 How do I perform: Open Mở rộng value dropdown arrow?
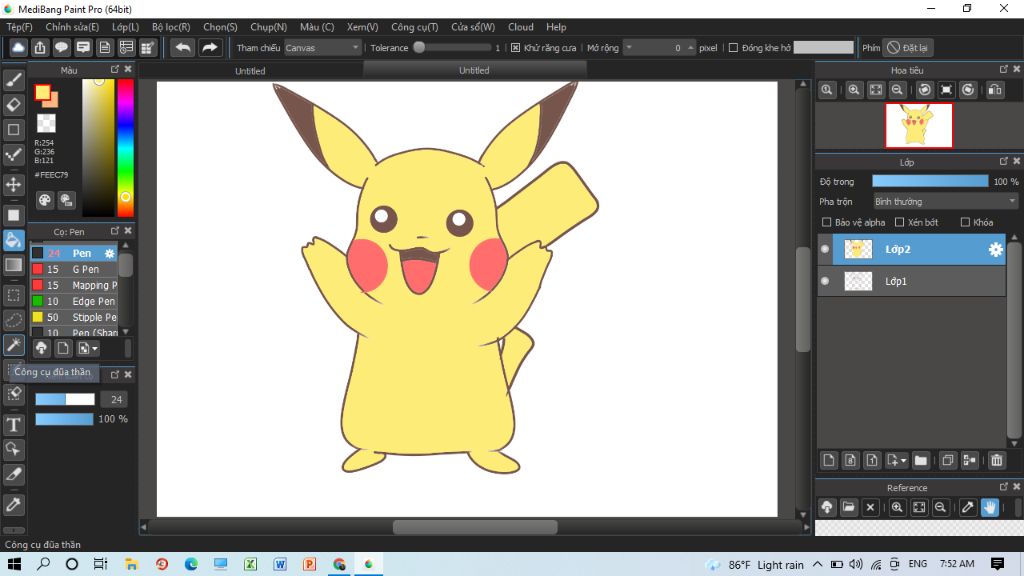coord(629,48)
